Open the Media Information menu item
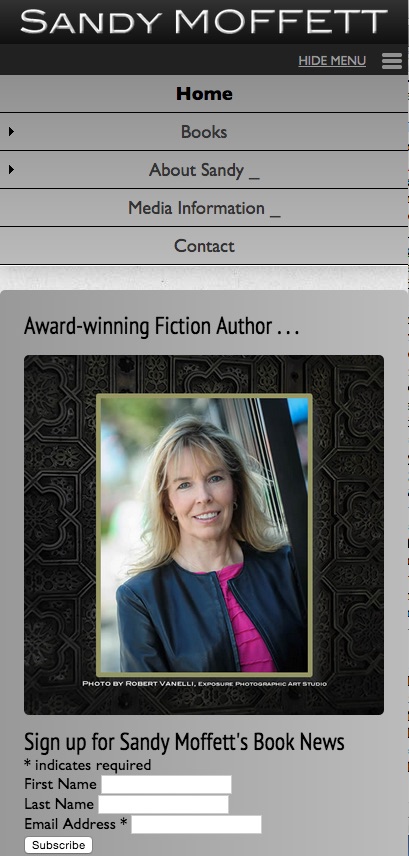The height and width of the screenshot is (856, 409). [204, 208]
